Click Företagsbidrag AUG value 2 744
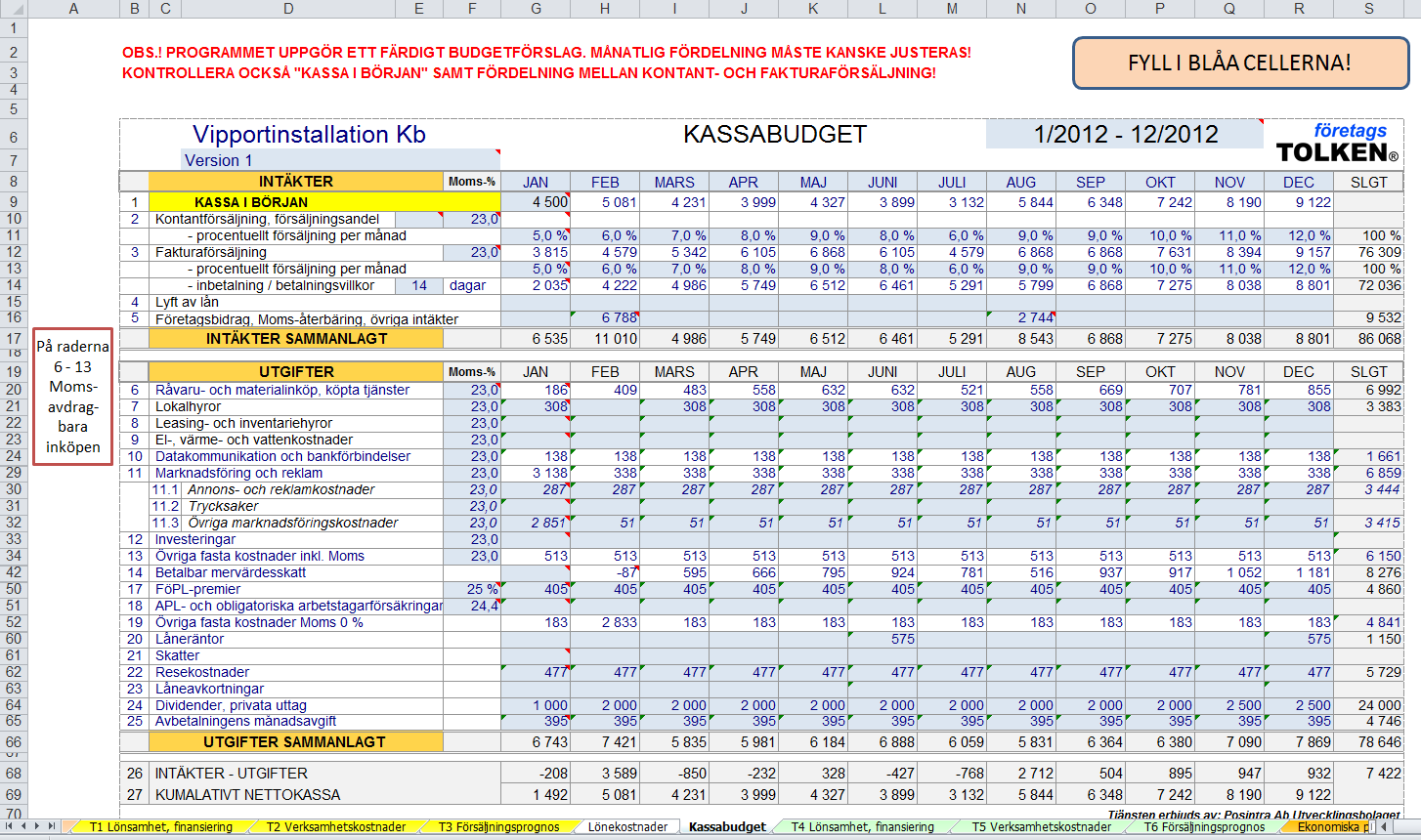This screenshot has width=1421, height=840. 1021,318
